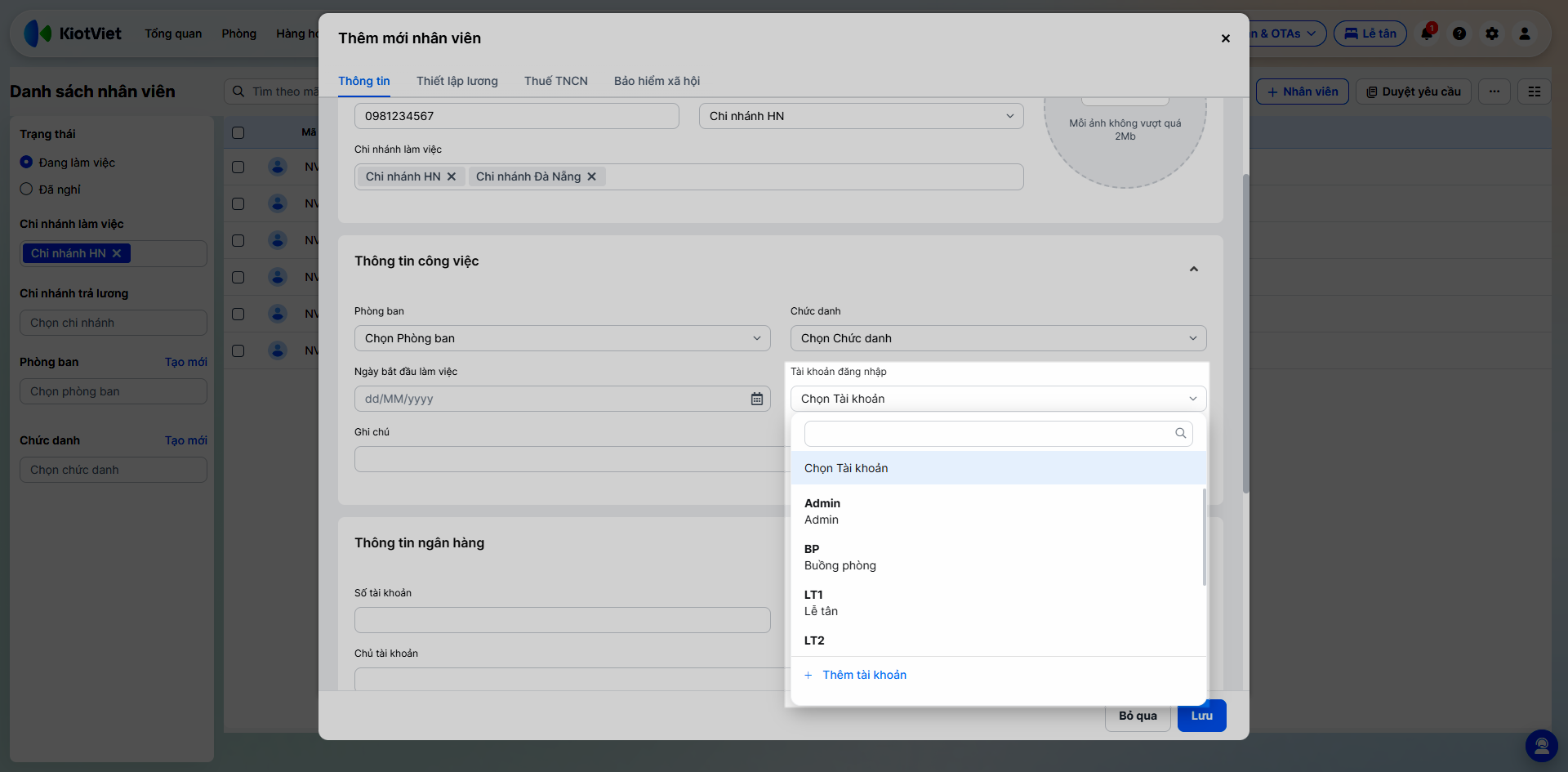This screenshot has width=1568, height=772.
Task: Toggle the select-all checkbox in table header
Action: [238, 132]
